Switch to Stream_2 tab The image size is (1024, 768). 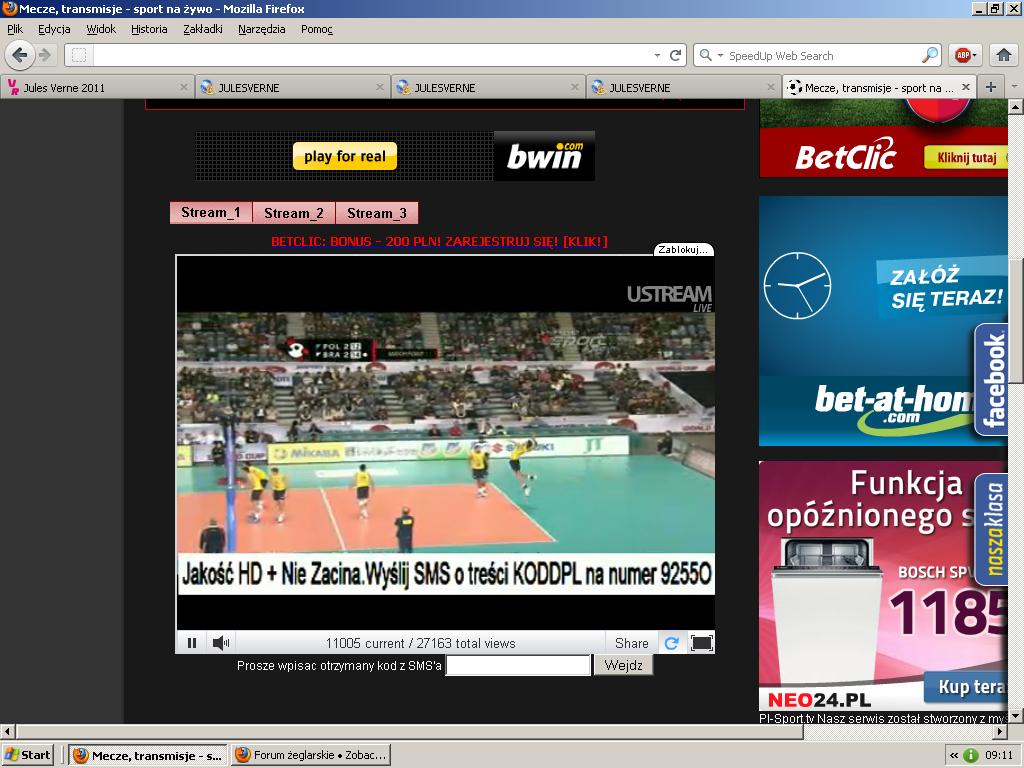point(293,213)
